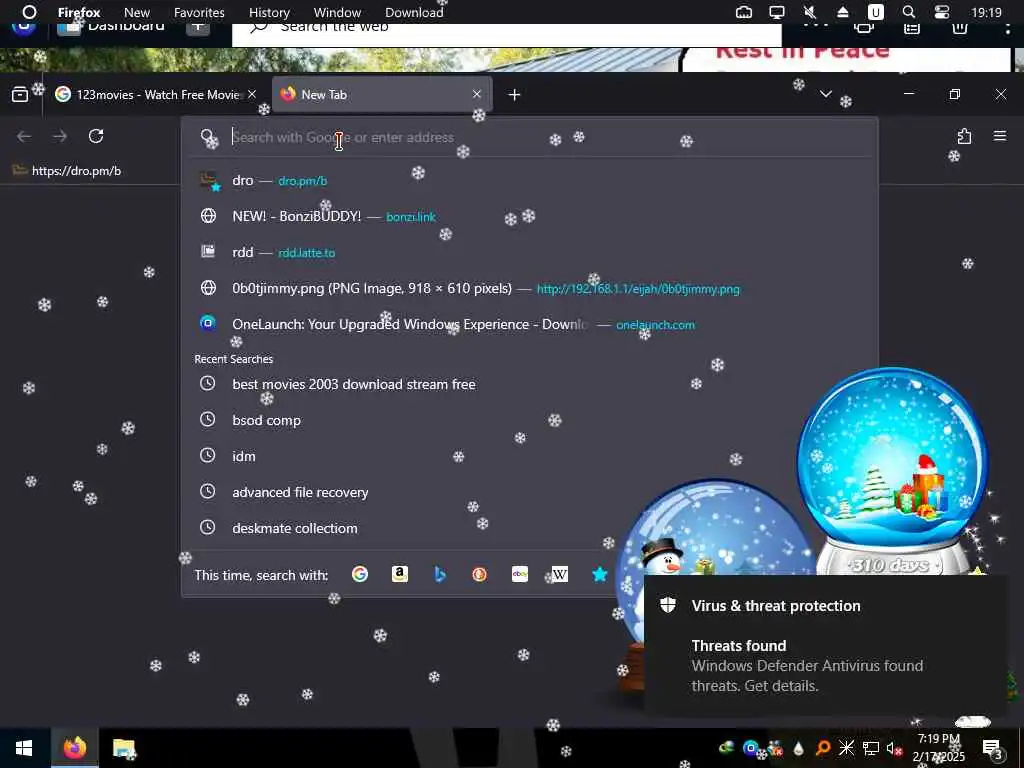The height and width of the screenshot is (768, 1024).
Task: Click the 310 days snow globe widget
Action: (892, 472)
